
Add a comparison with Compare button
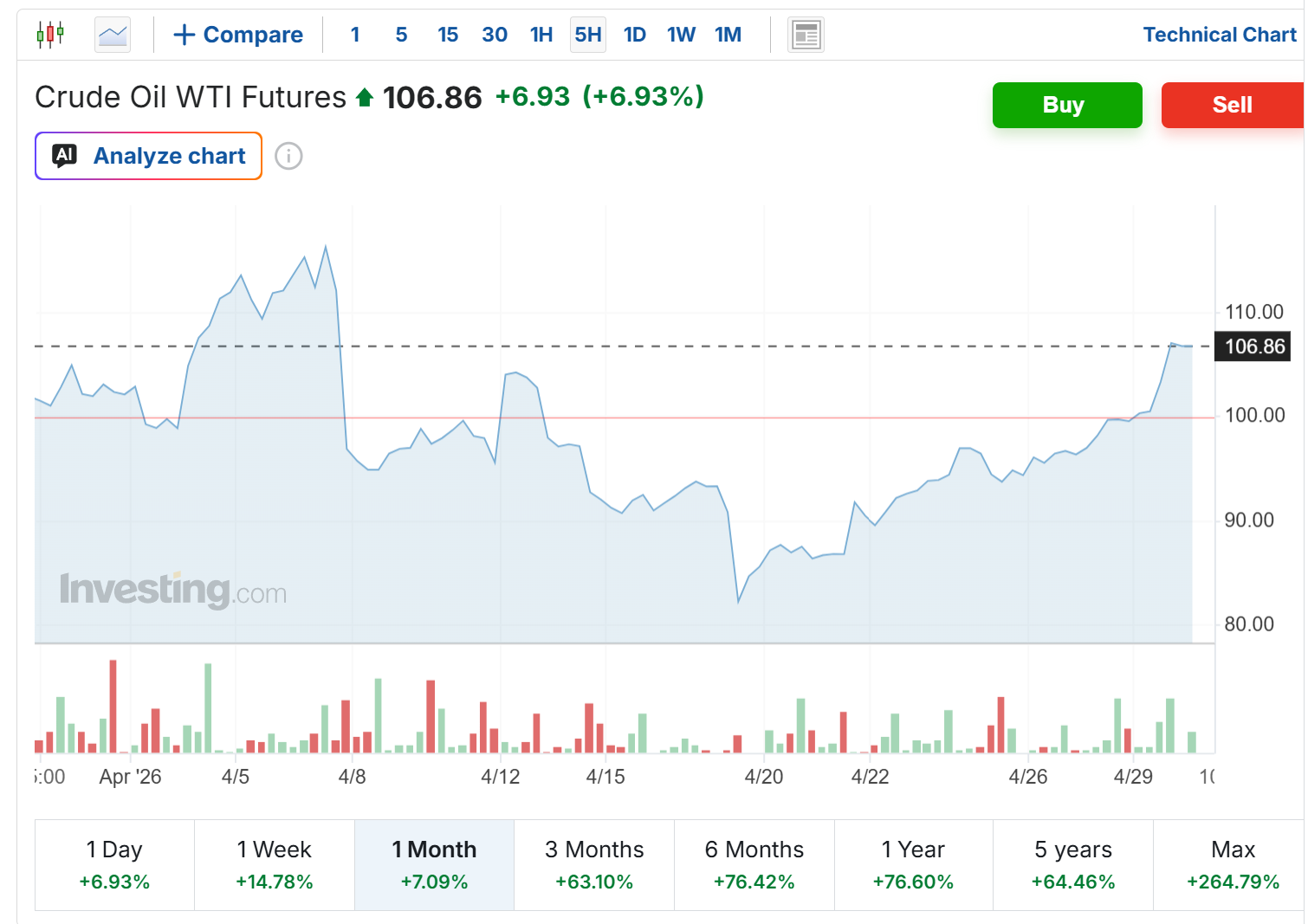coord(238,35)
